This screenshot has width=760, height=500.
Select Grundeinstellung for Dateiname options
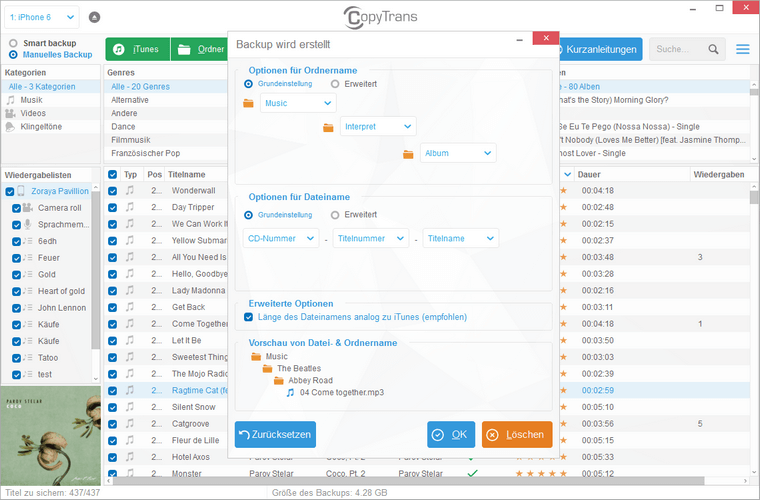[248, 215]
